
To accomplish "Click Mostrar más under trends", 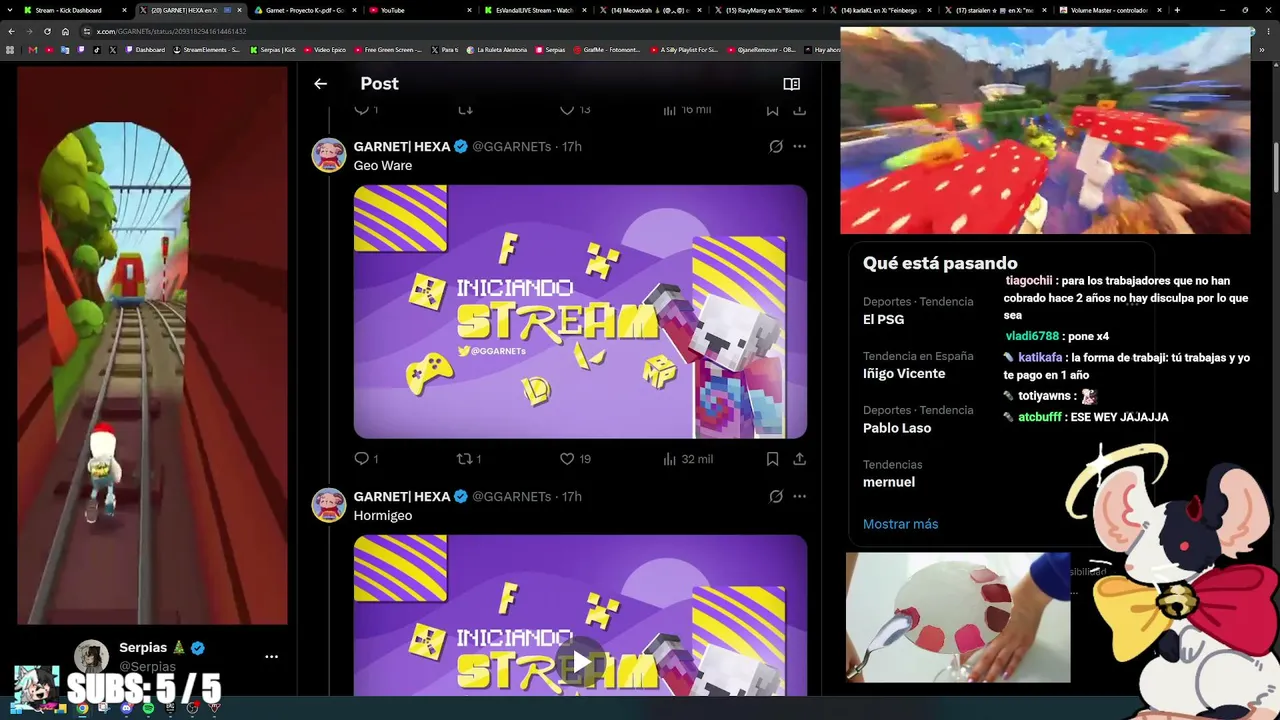I will click(900, 524).
